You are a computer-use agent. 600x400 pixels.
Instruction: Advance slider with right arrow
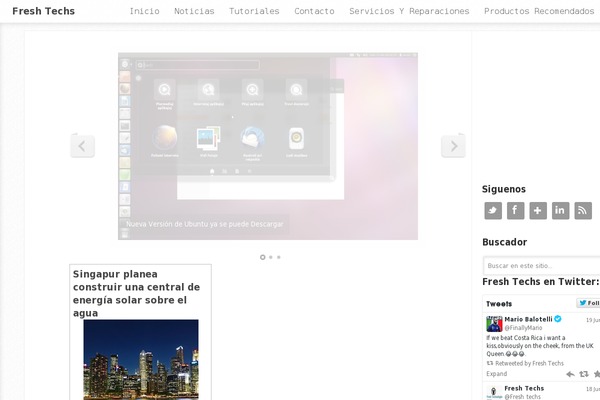453,146
